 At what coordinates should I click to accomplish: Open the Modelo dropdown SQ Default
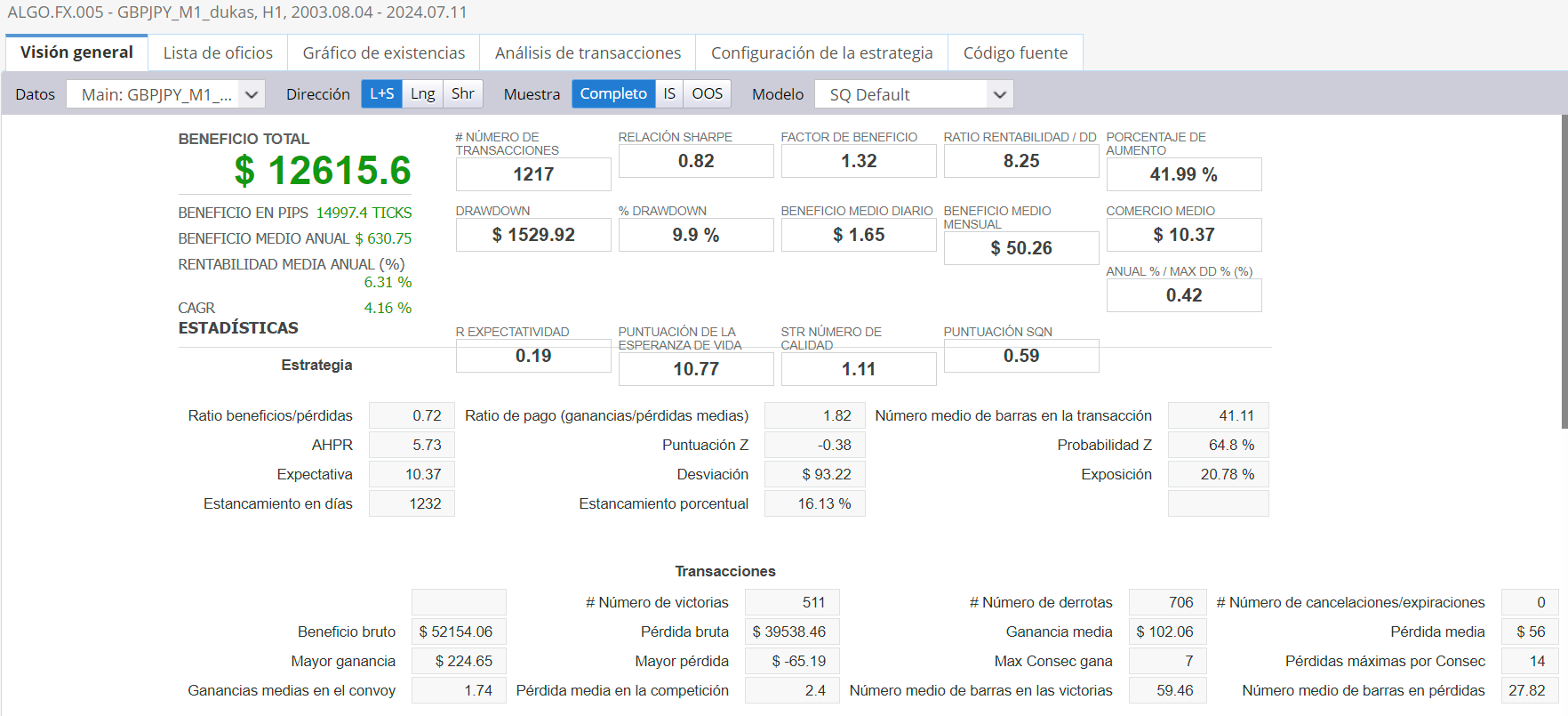point(913,94)
